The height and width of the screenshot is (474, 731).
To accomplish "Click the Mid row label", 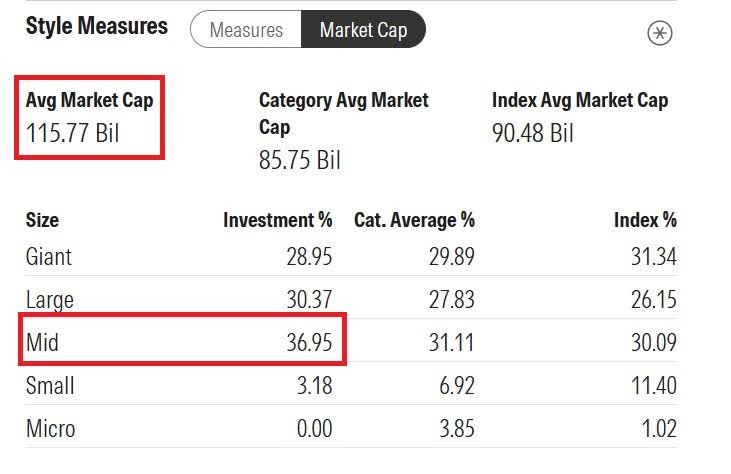I will [x=42, y=343].
